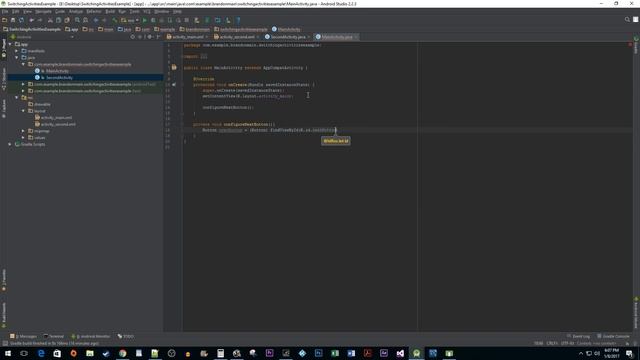Open the Code menu

(60, 11)
